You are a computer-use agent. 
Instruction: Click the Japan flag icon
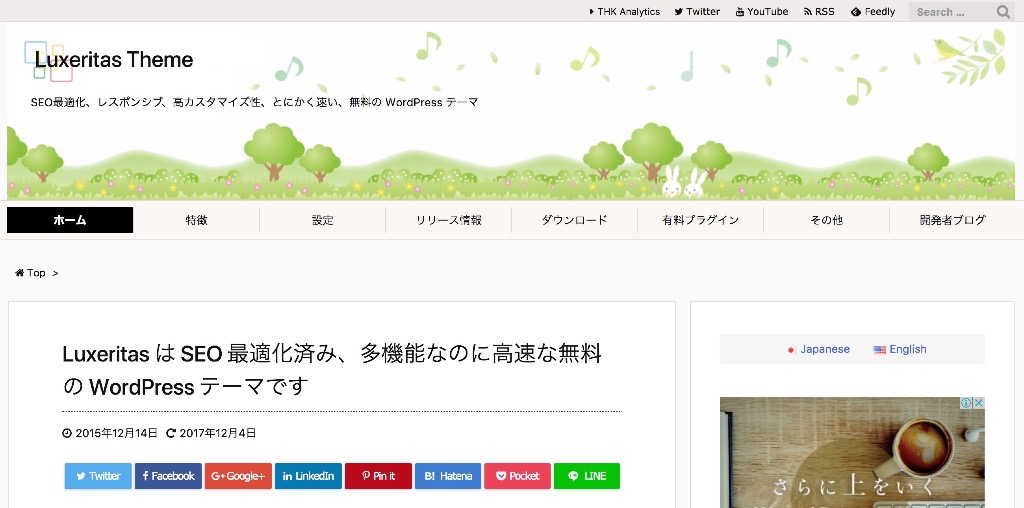pyautogui.click(x=792, y=350)
